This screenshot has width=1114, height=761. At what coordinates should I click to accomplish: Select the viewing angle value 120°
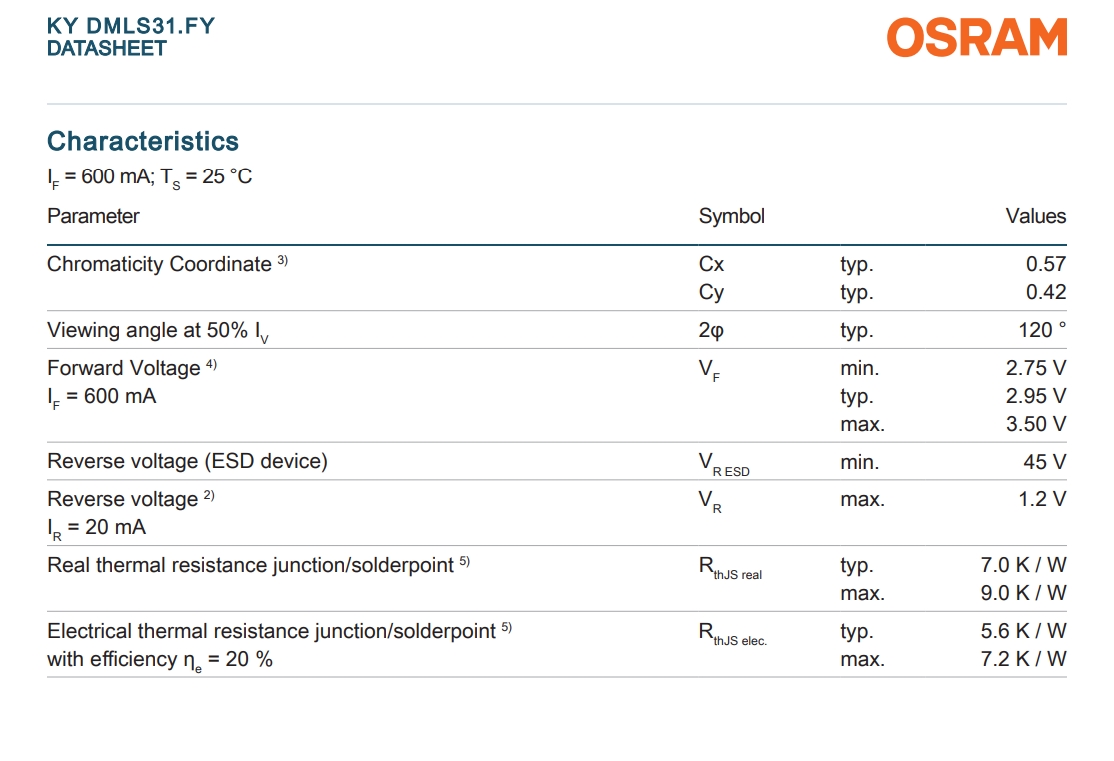[1042, 330]
